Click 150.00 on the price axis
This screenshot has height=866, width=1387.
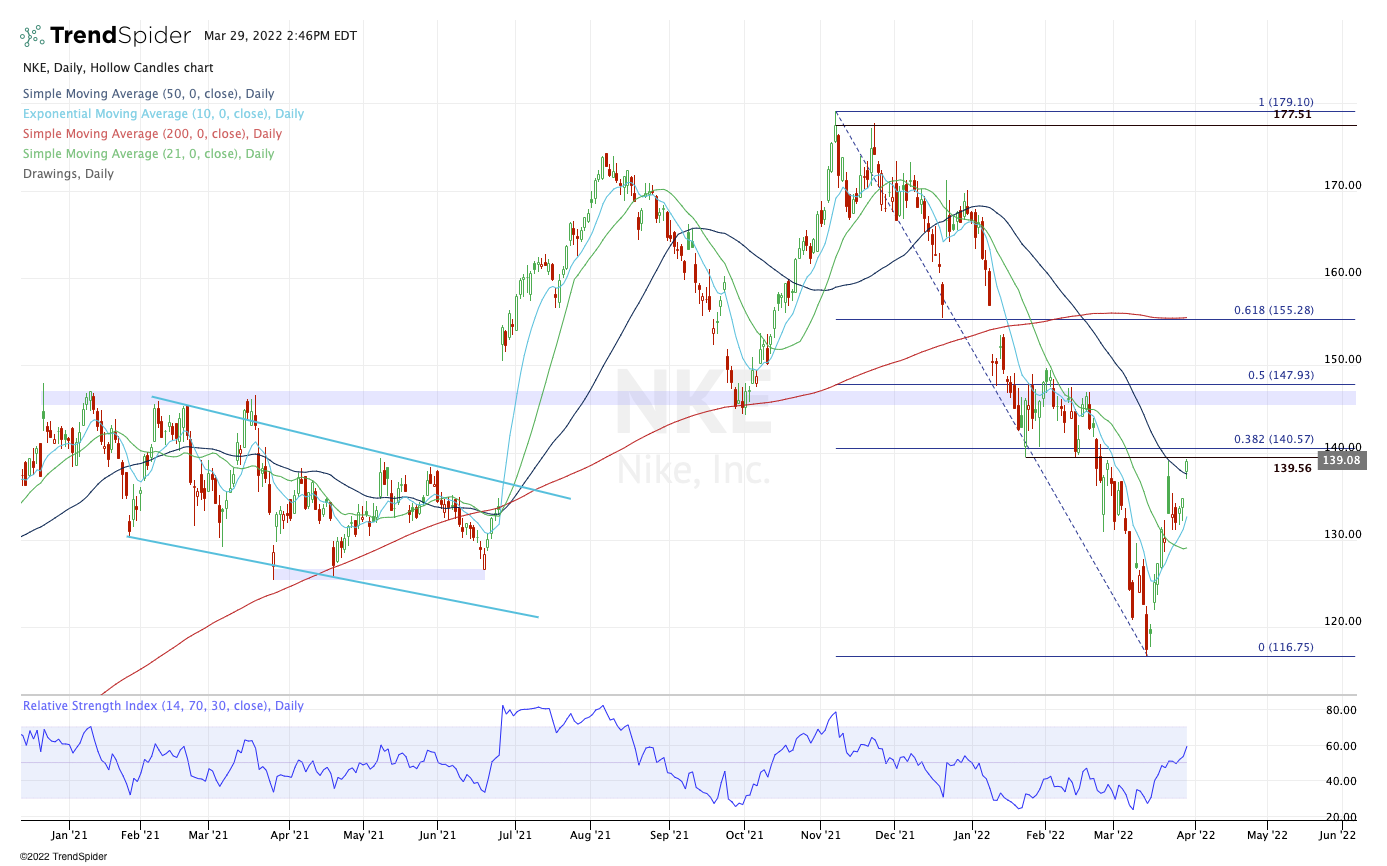click(1345, 359)
